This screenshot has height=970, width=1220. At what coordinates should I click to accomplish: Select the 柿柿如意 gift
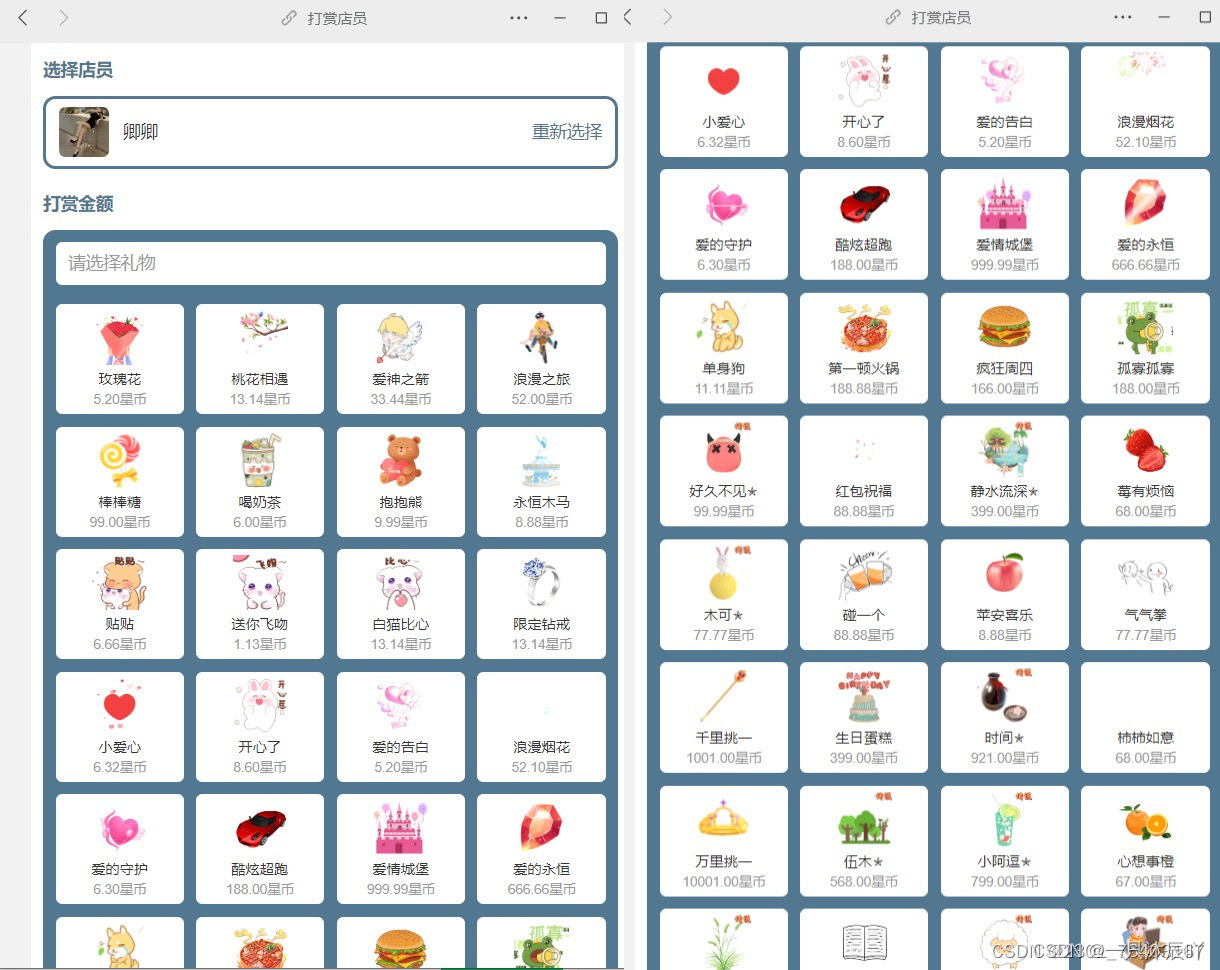(x=1145, y=718)
